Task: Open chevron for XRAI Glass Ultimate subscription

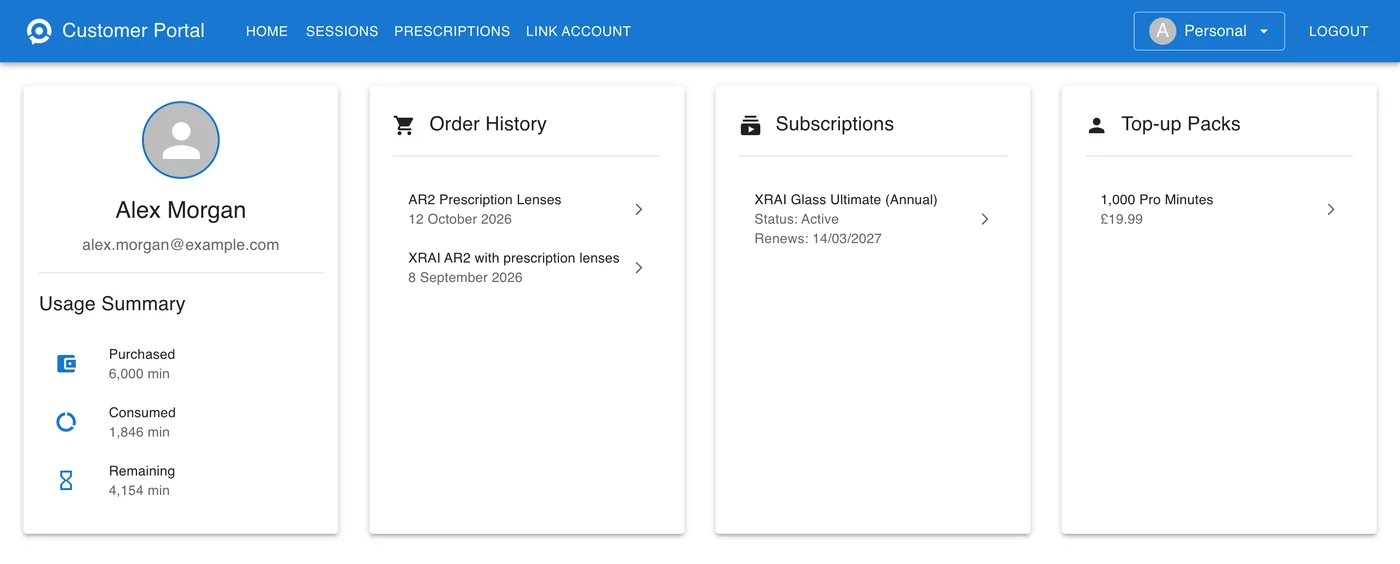Action: click(985, 219)
